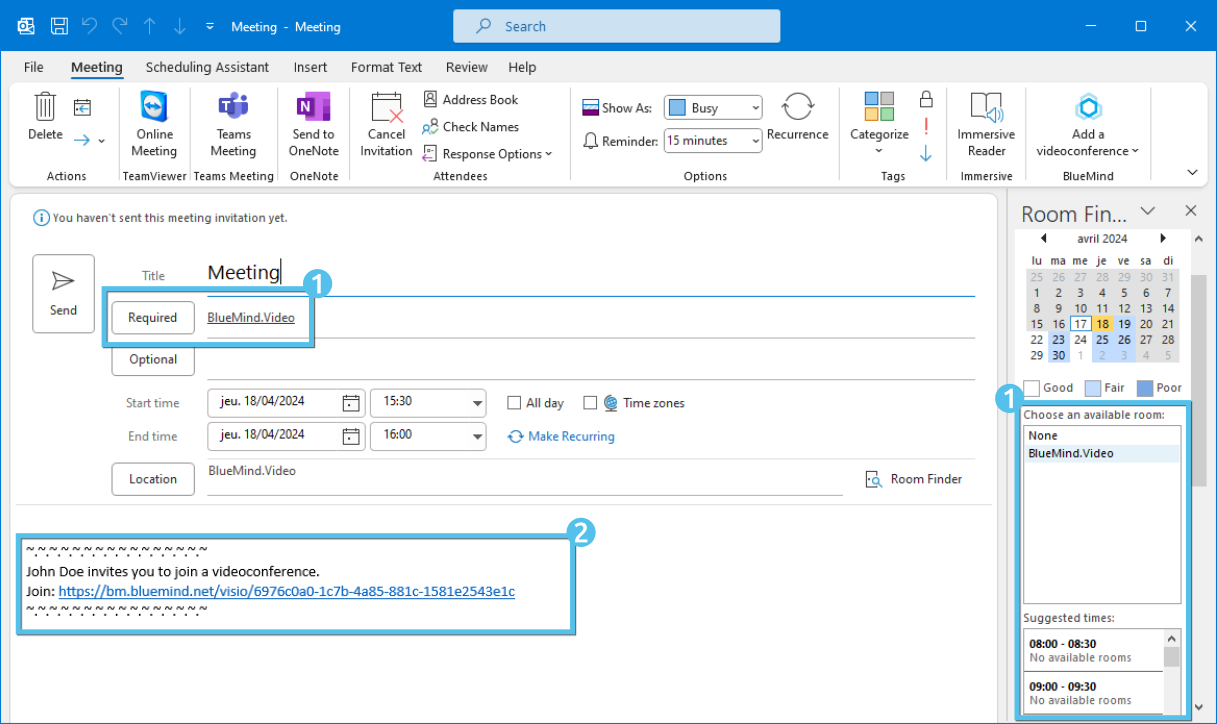Screen dimensions: 1217x724
Task: Switch to the Scheduling Assistant tab
Action: 207,67
